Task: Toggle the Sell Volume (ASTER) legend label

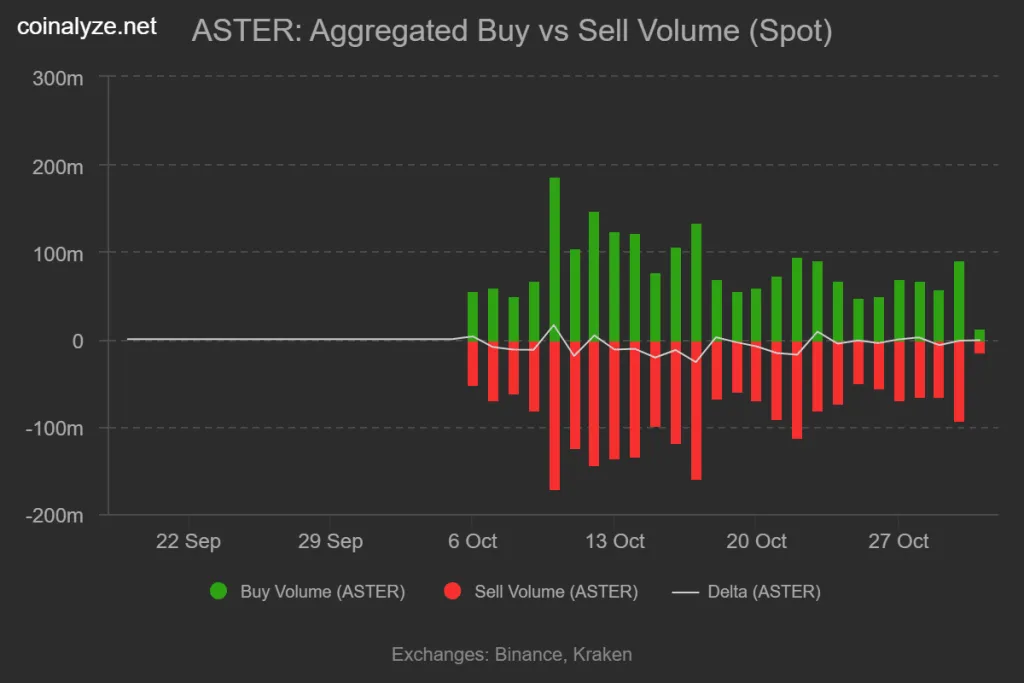Action: tap(556, 591)
